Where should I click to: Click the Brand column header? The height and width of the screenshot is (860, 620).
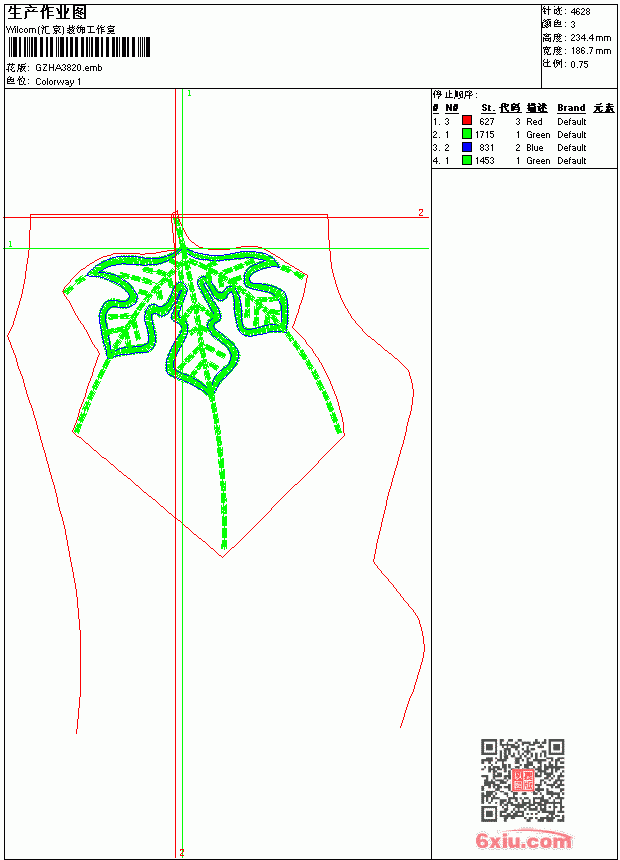click(571, 108)
